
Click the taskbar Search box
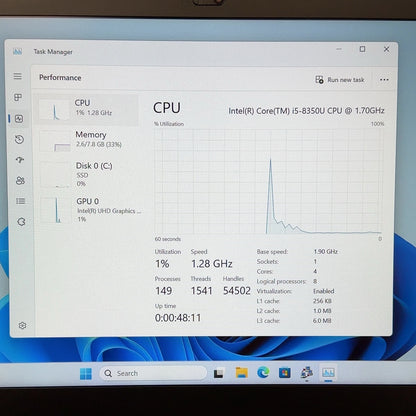(153, 373)
